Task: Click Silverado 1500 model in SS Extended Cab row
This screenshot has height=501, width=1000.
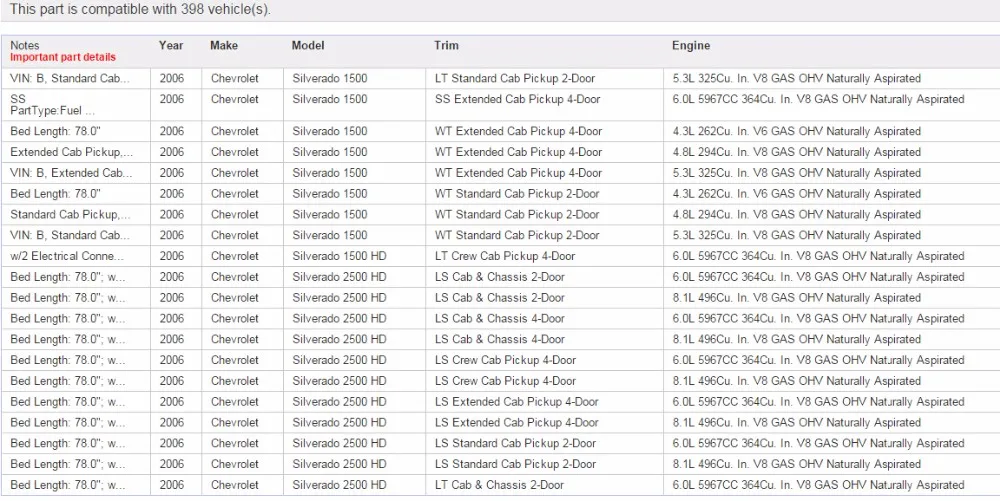Action: click(330, 99)
